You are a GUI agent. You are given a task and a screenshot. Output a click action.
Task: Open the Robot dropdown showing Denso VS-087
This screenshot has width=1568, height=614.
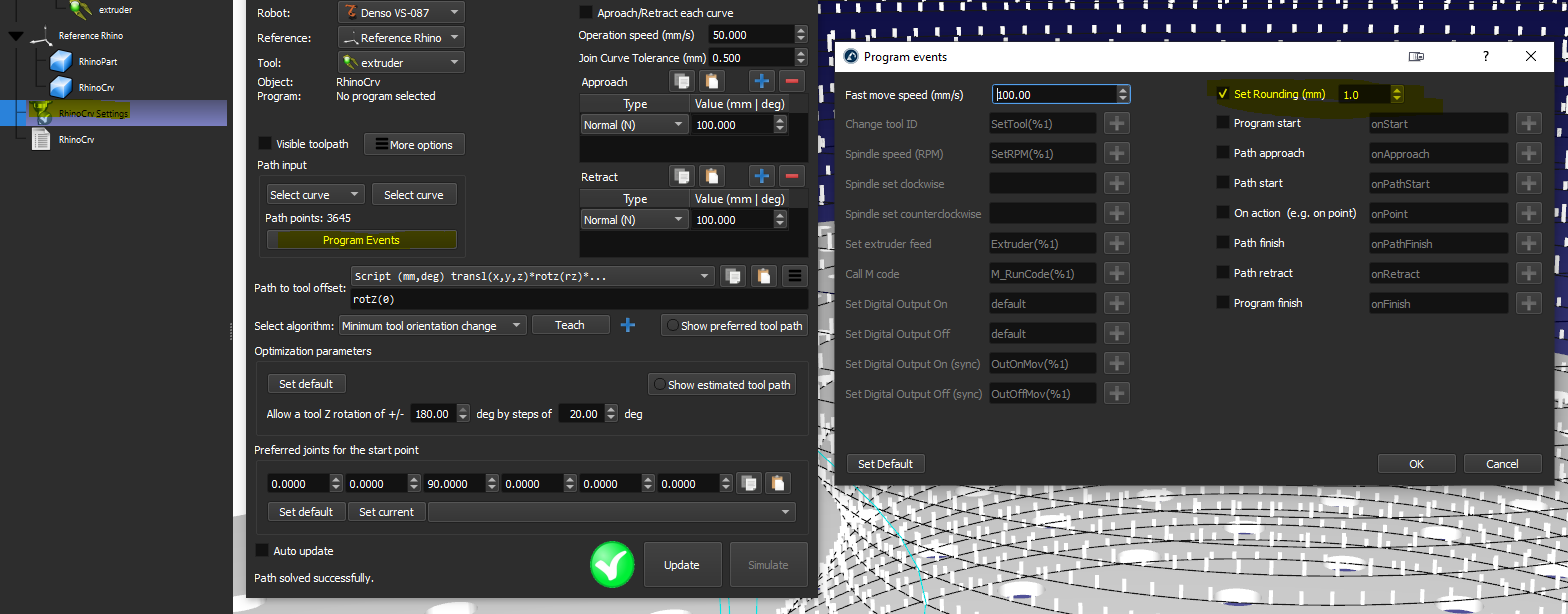point(401,13)
